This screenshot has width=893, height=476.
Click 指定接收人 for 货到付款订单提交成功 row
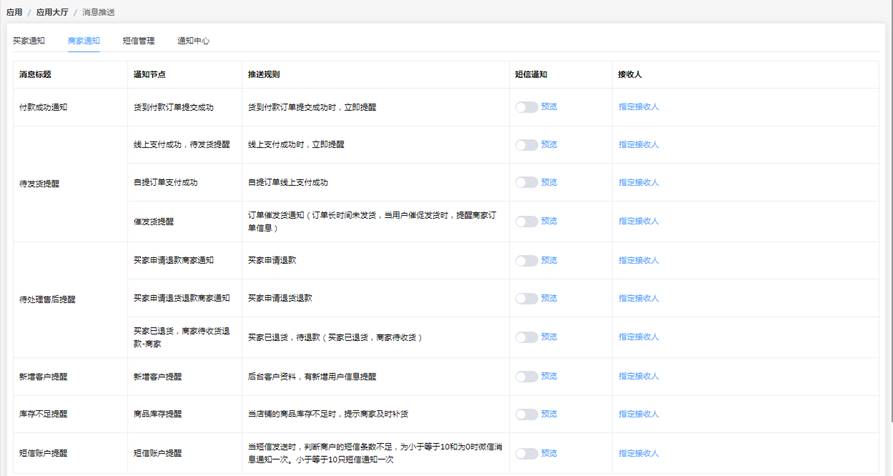[638, 106]
